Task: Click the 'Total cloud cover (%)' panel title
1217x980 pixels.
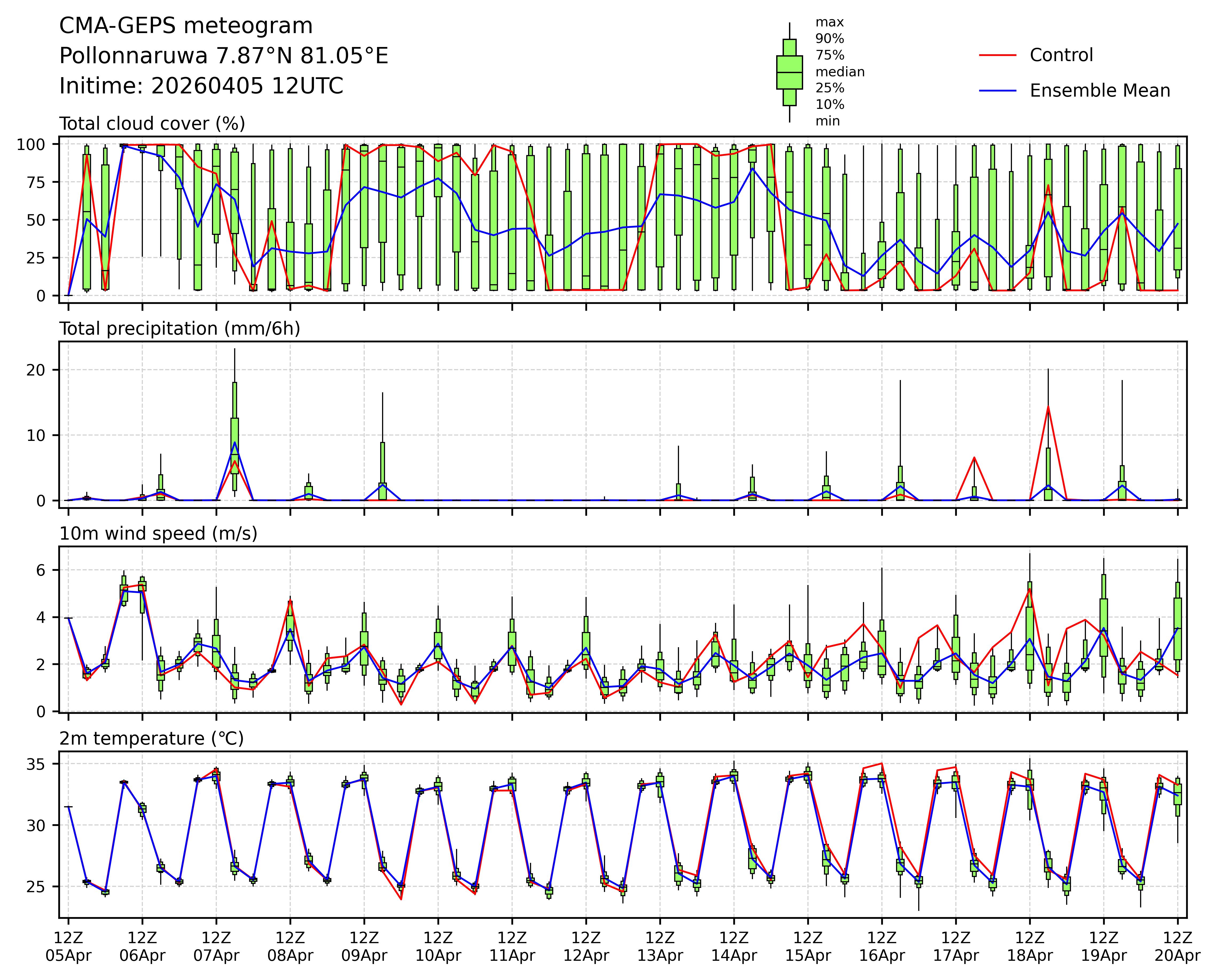Action: click(x=152, y=124)
